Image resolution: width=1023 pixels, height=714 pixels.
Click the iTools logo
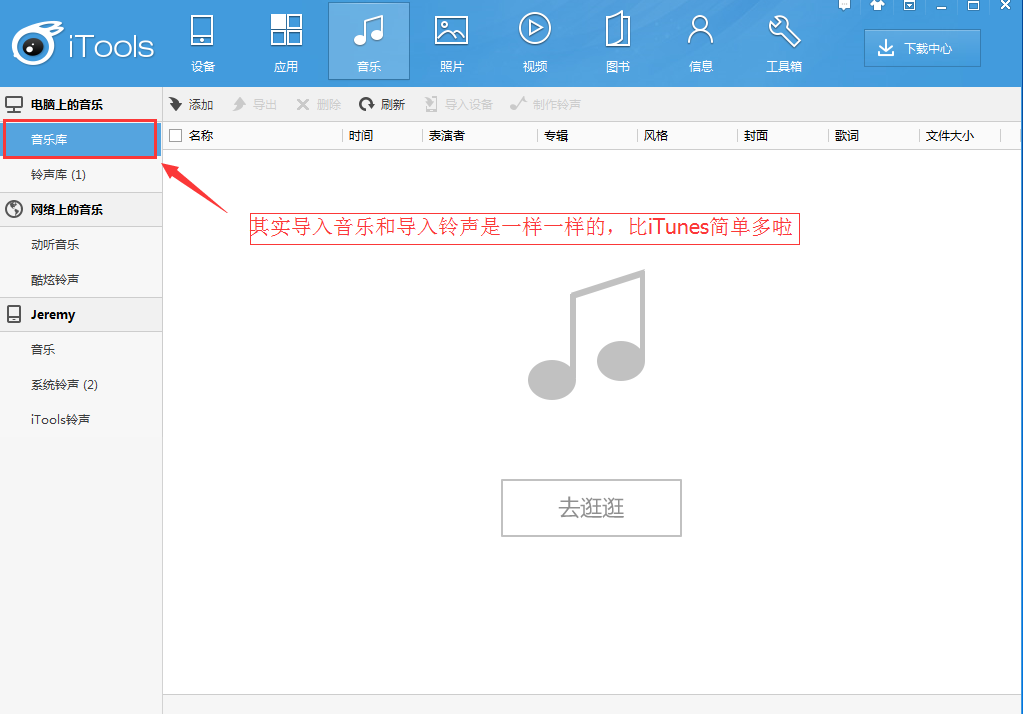[x=83, y=44]
